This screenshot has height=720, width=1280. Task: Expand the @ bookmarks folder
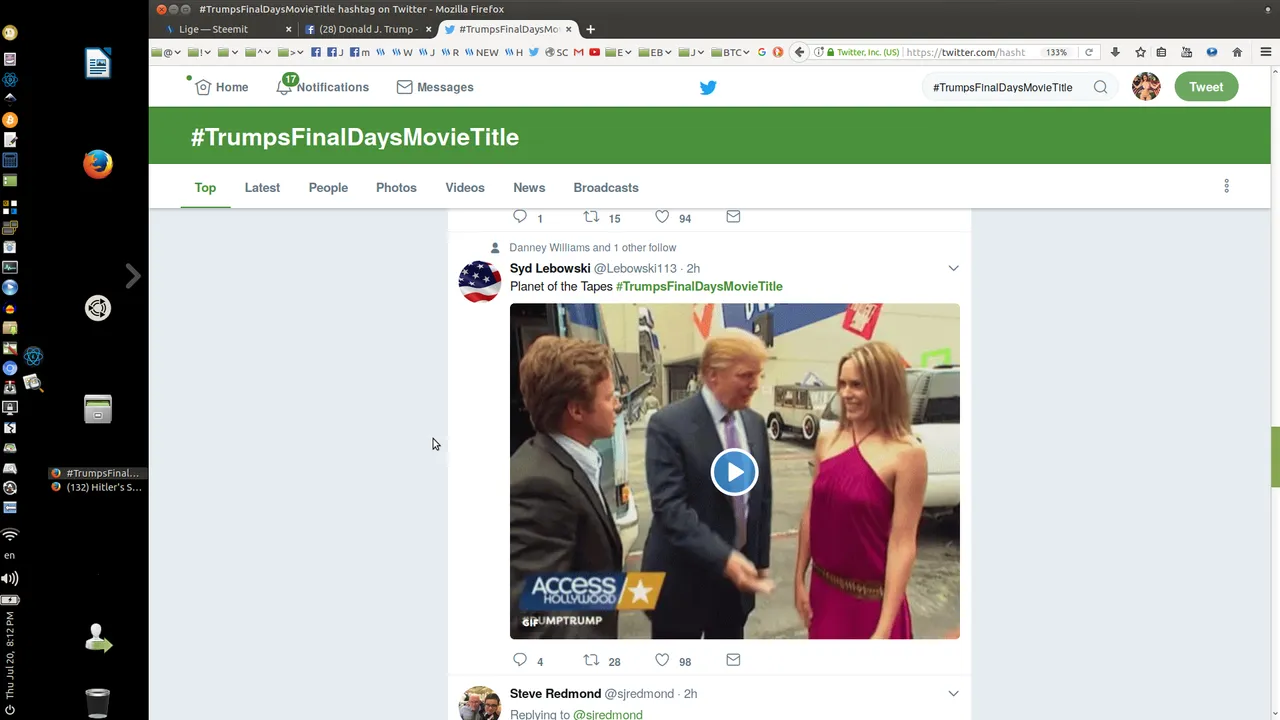coord(166,52)
